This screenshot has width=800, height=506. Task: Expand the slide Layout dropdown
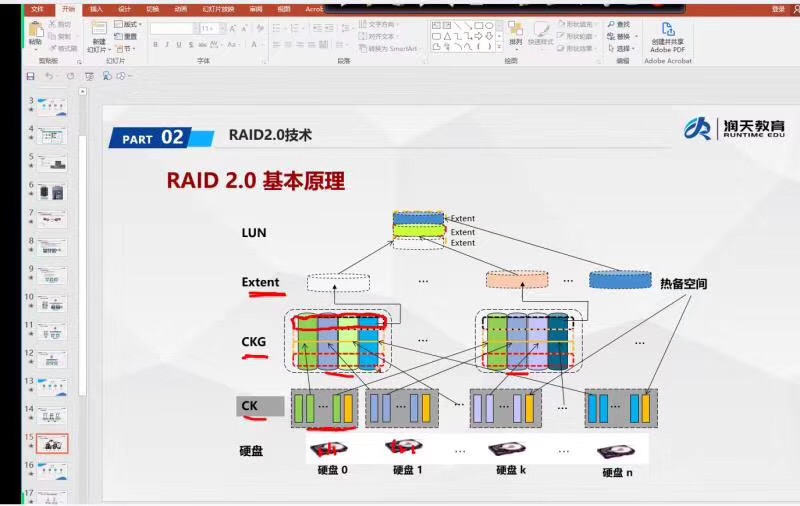coord(129,24)
